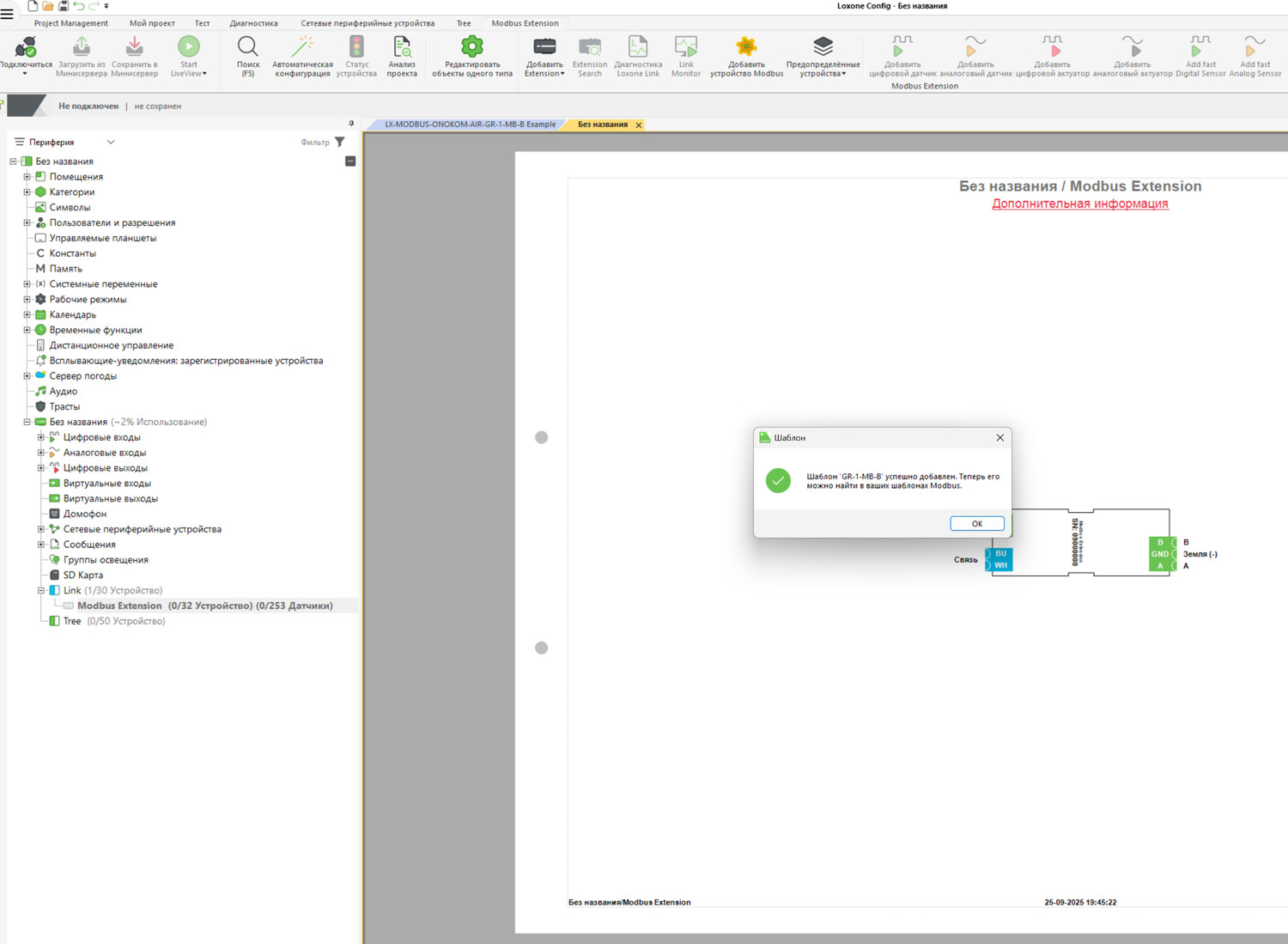Open the predefined devices dropdown

pyautogui.click(x=823, y=57)
